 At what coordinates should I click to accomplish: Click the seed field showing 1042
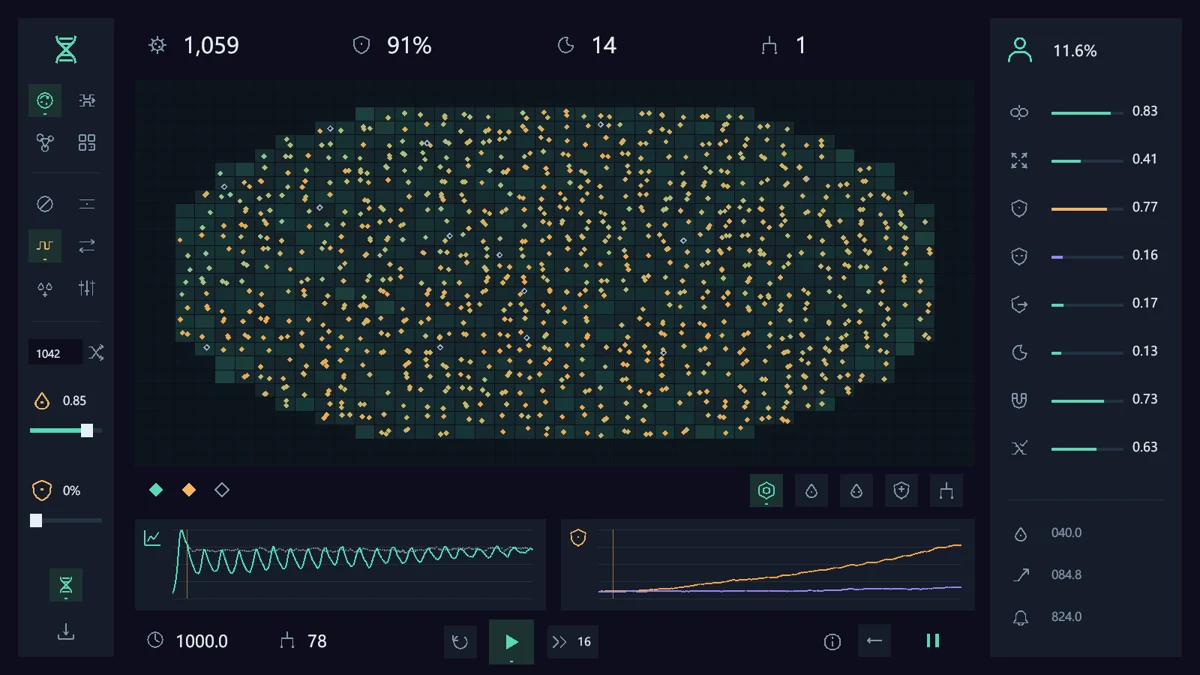click(55, 353)
